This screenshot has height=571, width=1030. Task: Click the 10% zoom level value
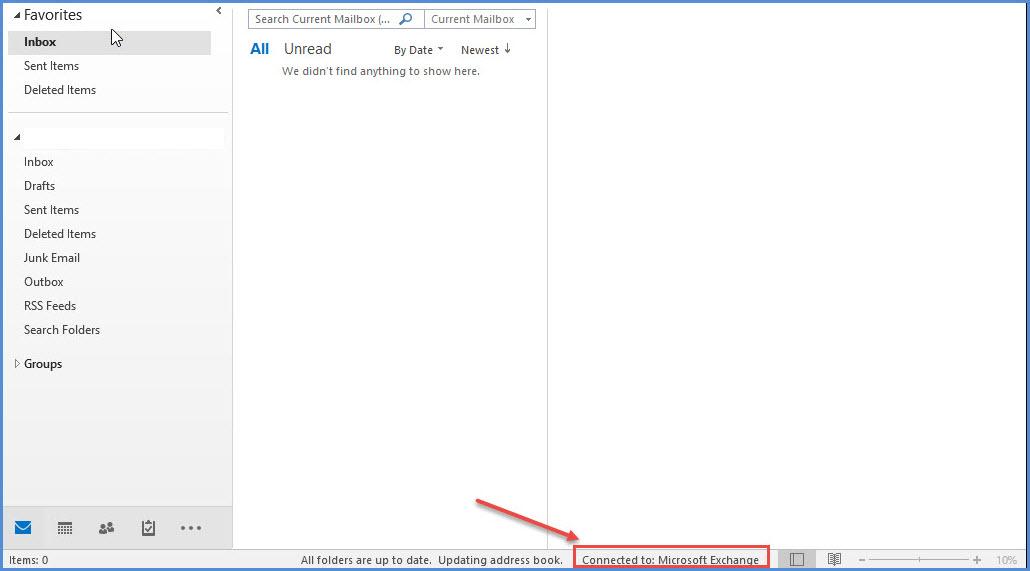(1006, 560)
